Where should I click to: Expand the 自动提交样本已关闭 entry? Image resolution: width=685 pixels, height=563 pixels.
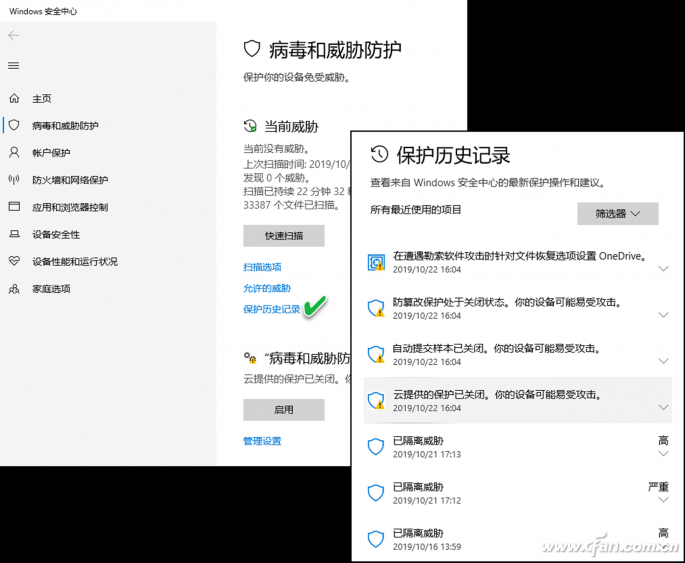pyautogui.click(x=663, y=361)
